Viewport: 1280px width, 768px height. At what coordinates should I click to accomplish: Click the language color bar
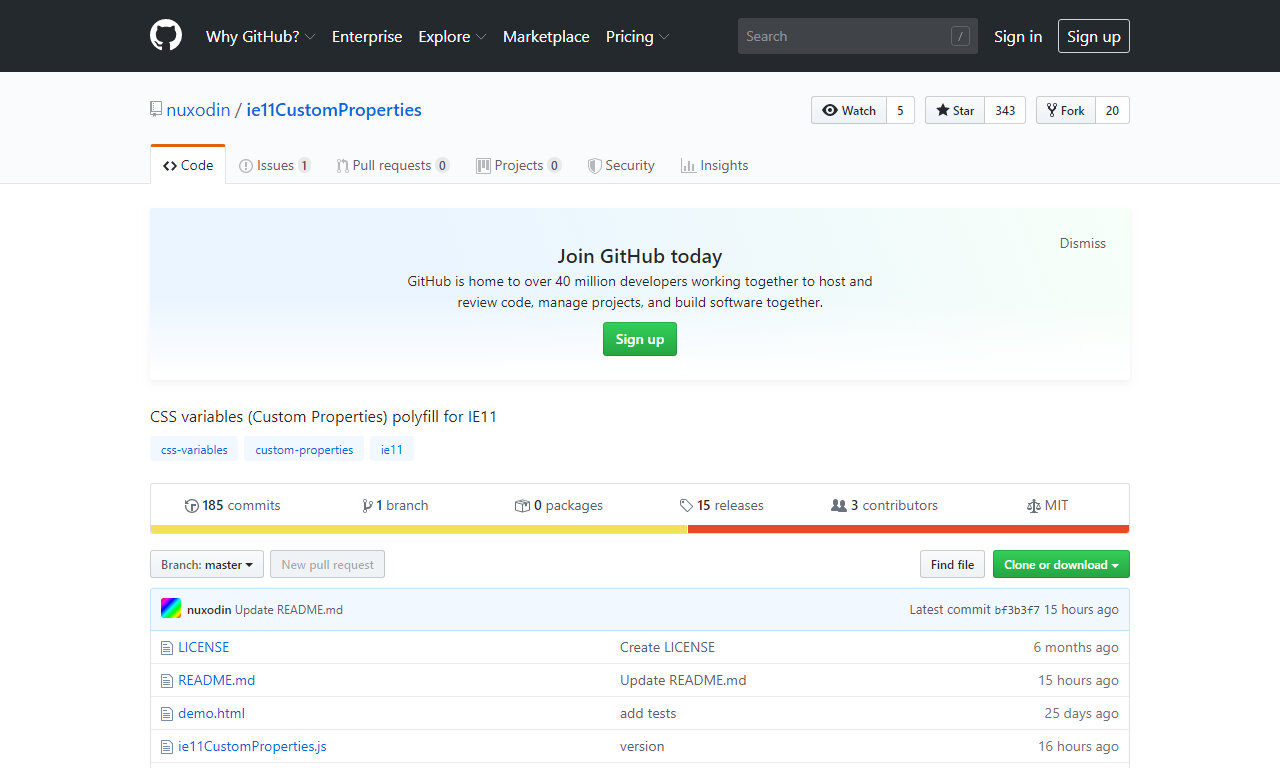pos(640,529)
